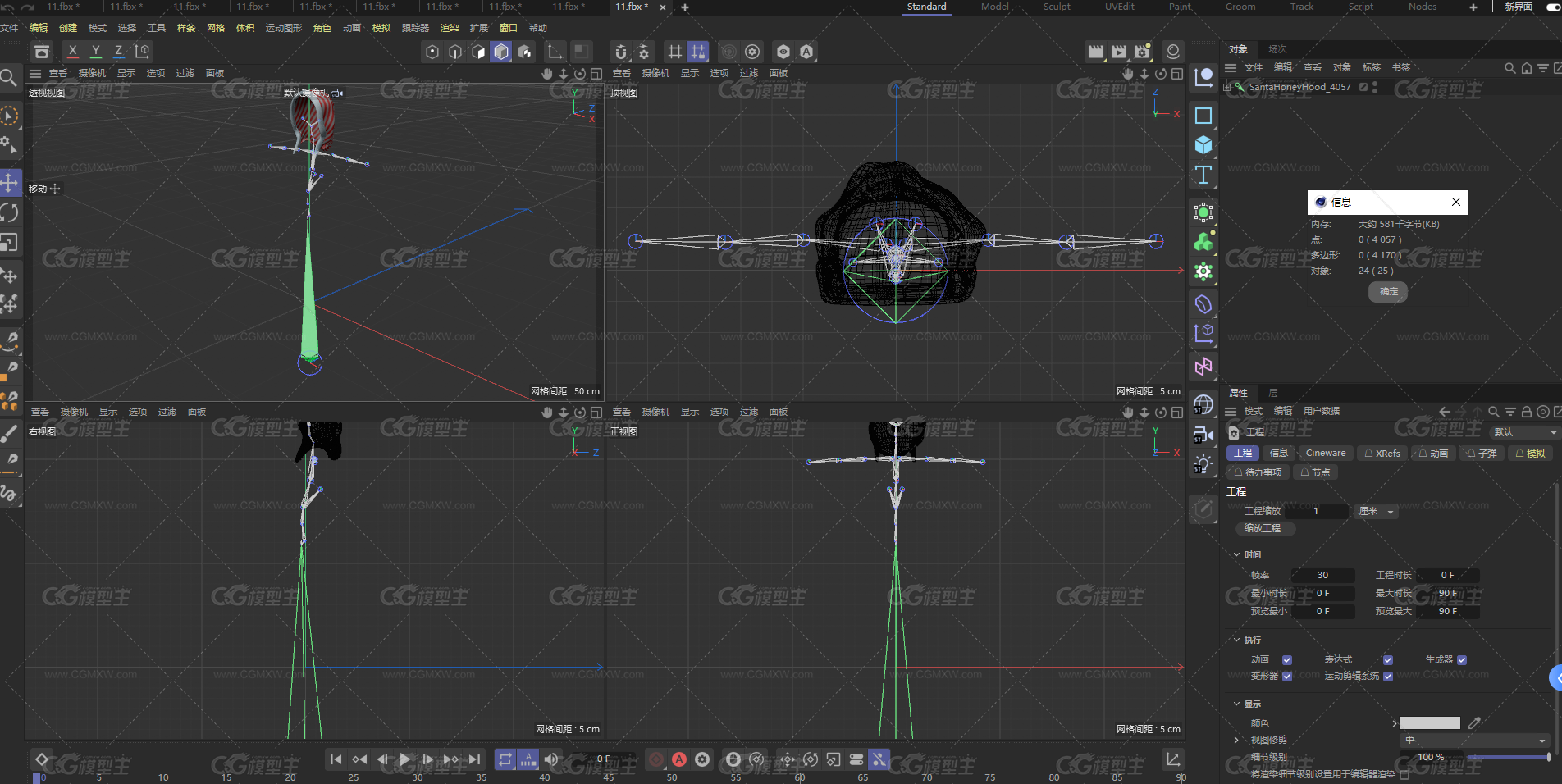This screenshot has height=784, width=1562.
Task: Open the 待办事项 attribute tab button
Action: click(1258, 472)
